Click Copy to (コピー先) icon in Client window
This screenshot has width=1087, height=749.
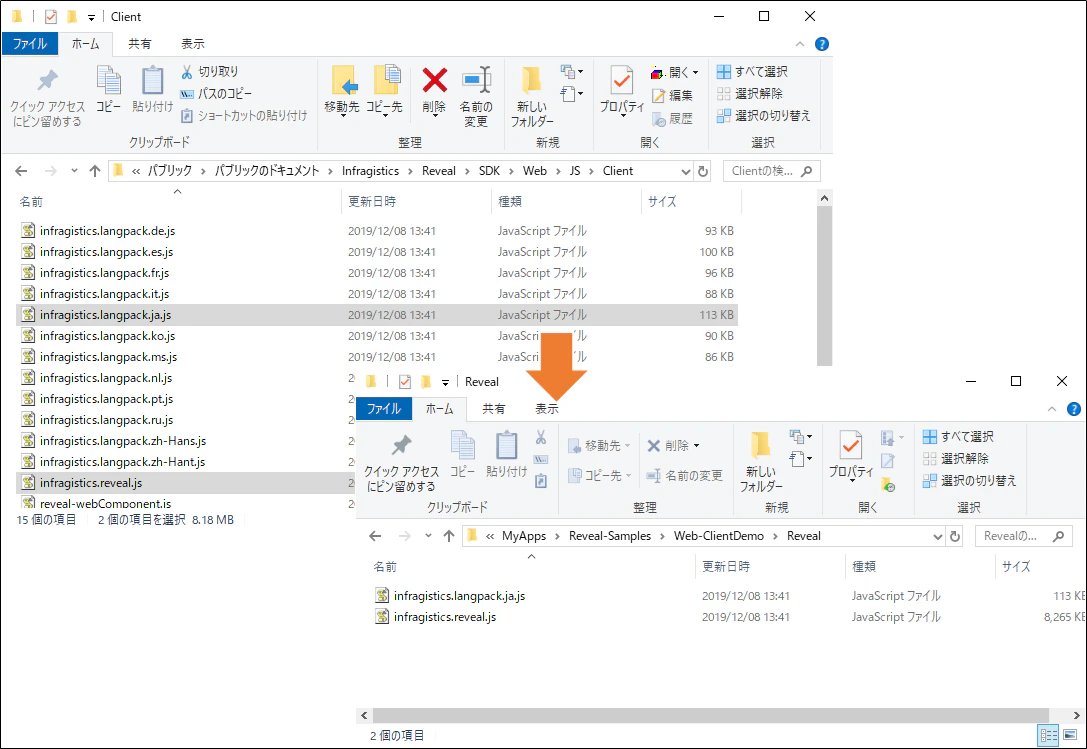click(387, 80)
